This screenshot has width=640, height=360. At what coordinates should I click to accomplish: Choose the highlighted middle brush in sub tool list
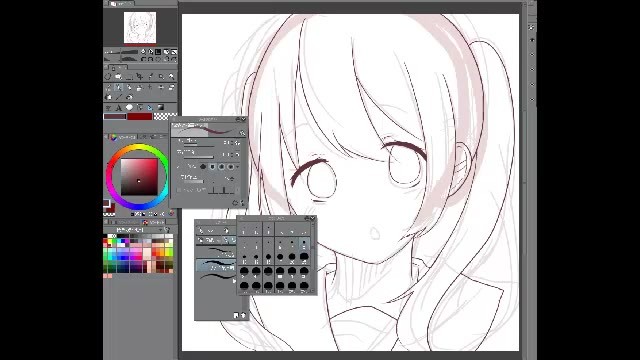click(216, 265)
